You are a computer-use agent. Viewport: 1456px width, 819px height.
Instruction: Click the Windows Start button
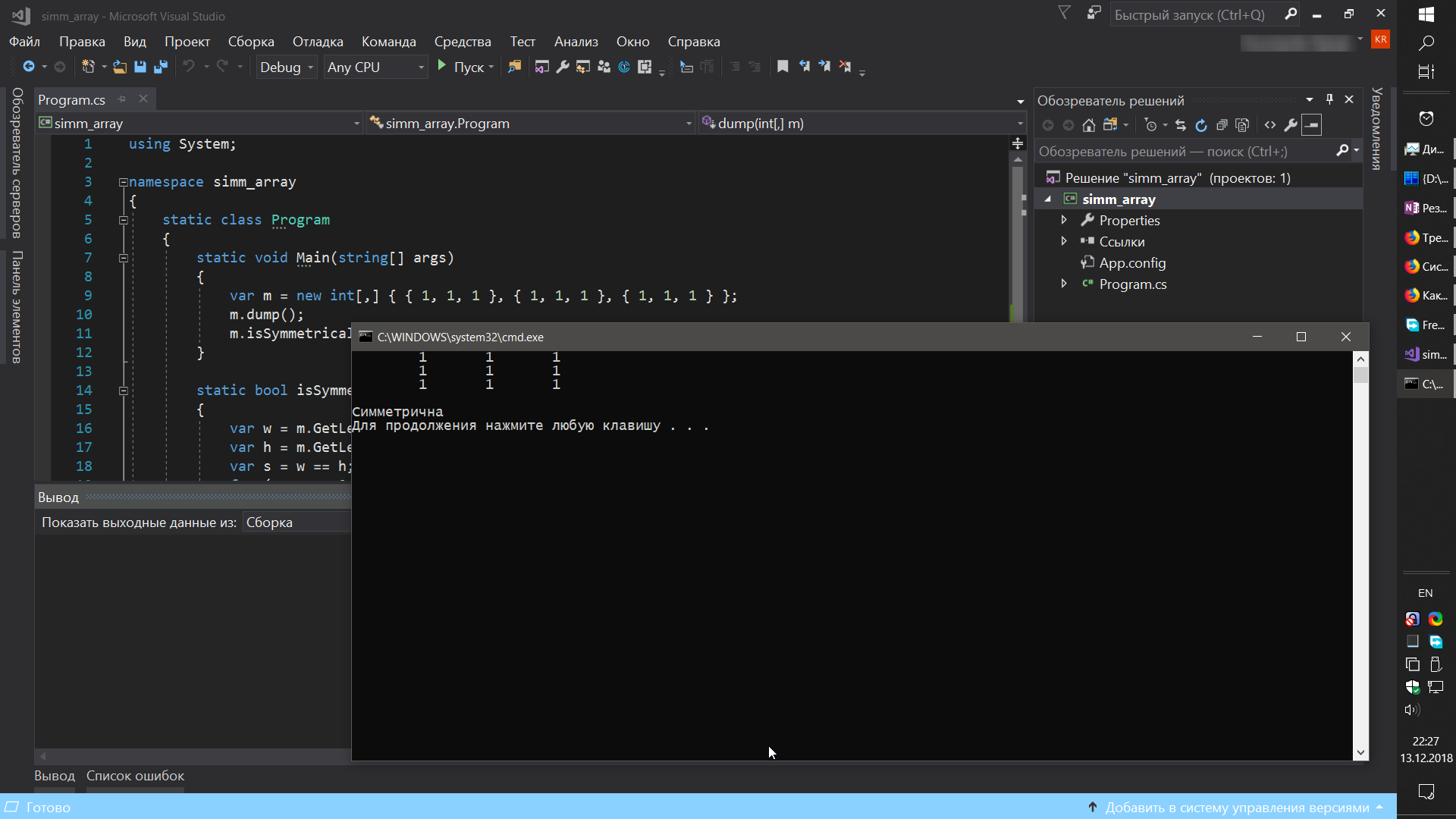(x=1426, y=14)
